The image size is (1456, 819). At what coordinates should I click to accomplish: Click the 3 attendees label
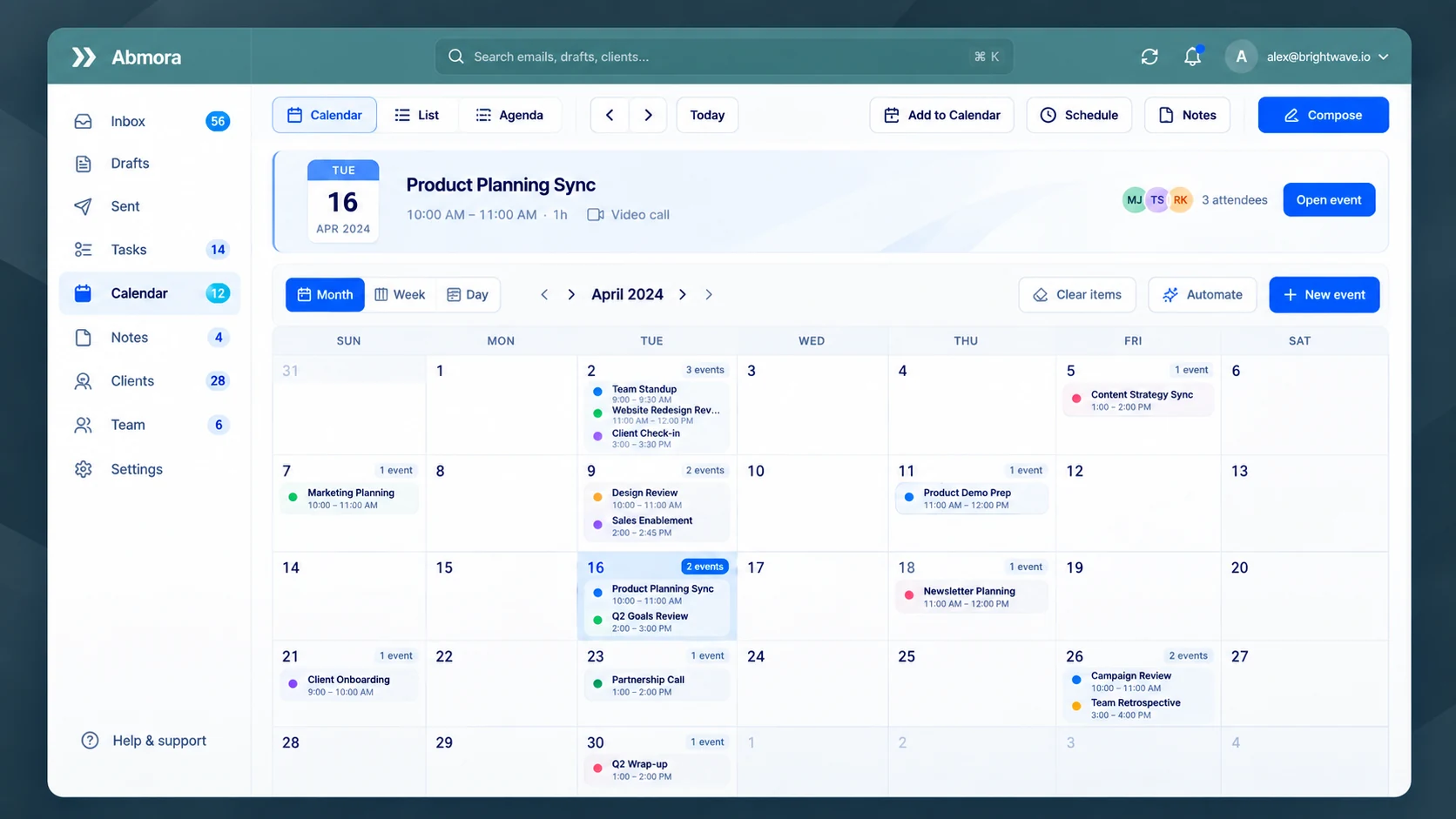coord(1234,200)
